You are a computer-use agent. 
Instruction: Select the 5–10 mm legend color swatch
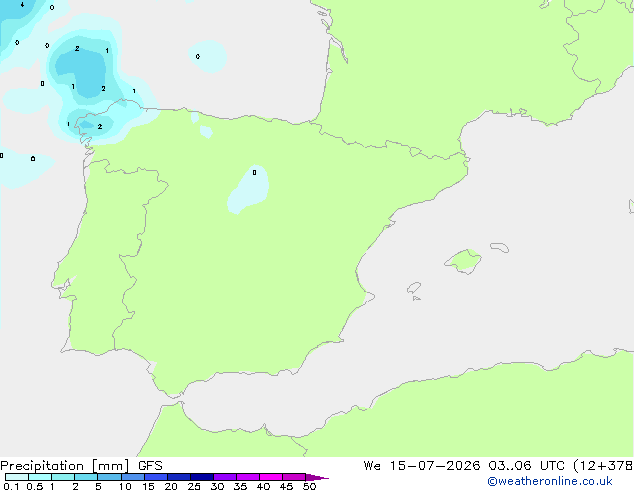[x=109, y=477]
